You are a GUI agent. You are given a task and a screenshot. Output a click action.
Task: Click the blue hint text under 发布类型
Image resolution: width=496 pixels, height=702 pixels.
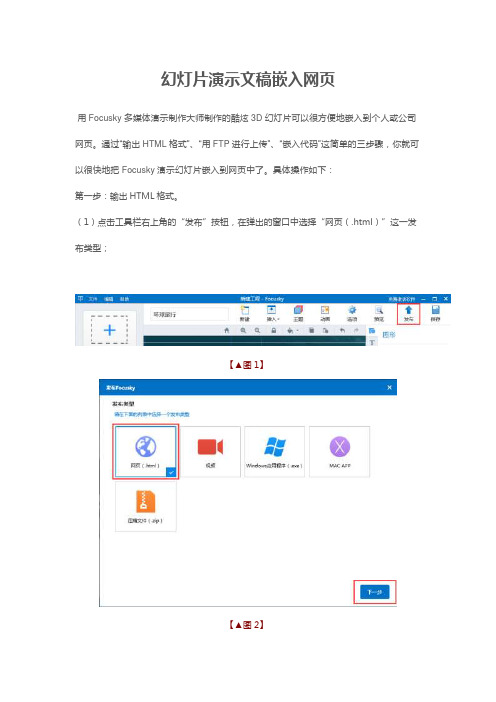point(152,414)
